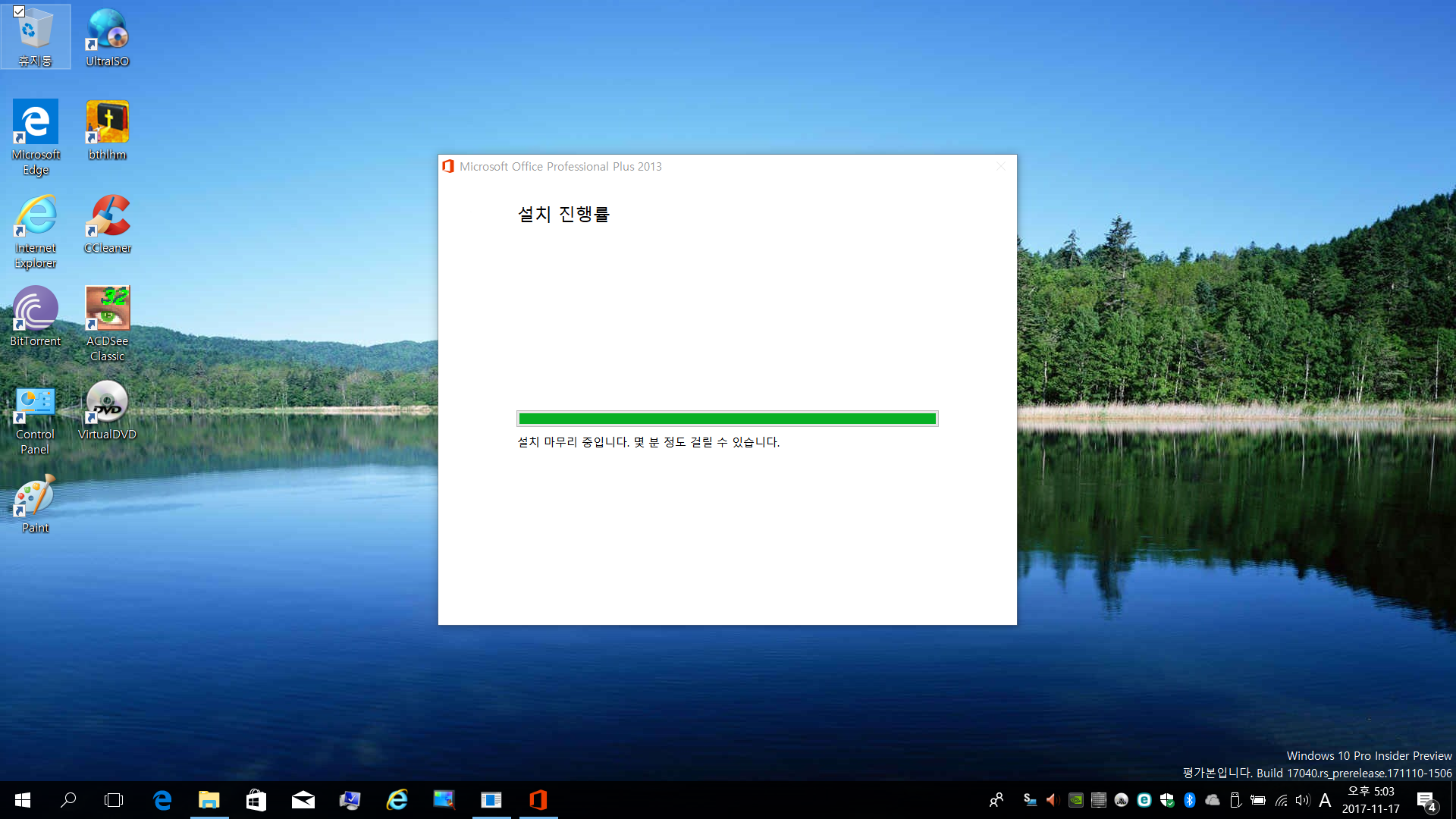The height and width of the screenshot is (819, 1456).
Task: Click the green installation progress bar
Action: pyautogui.click(x=727, y=419)
